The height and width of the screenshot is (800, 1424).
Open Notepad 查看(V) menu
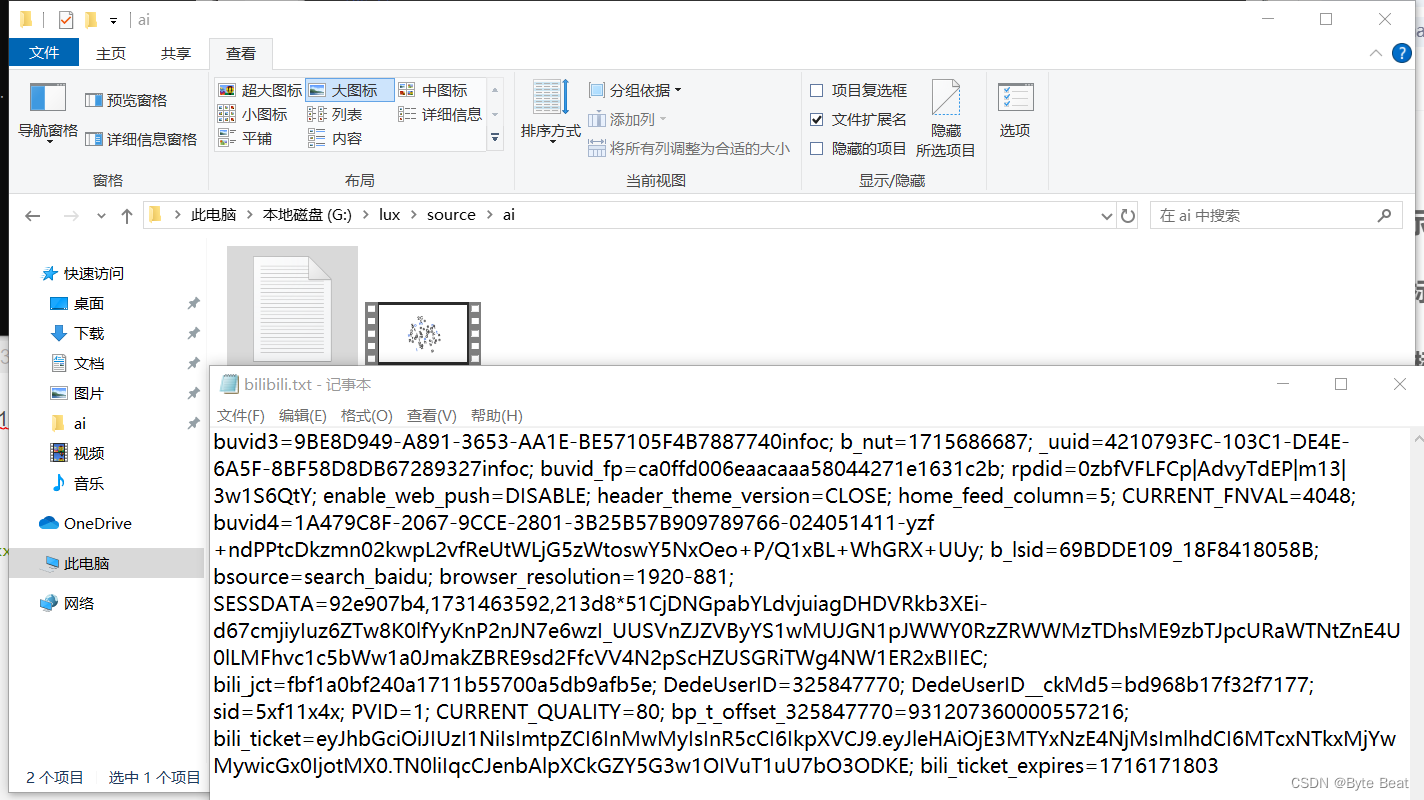432,415
